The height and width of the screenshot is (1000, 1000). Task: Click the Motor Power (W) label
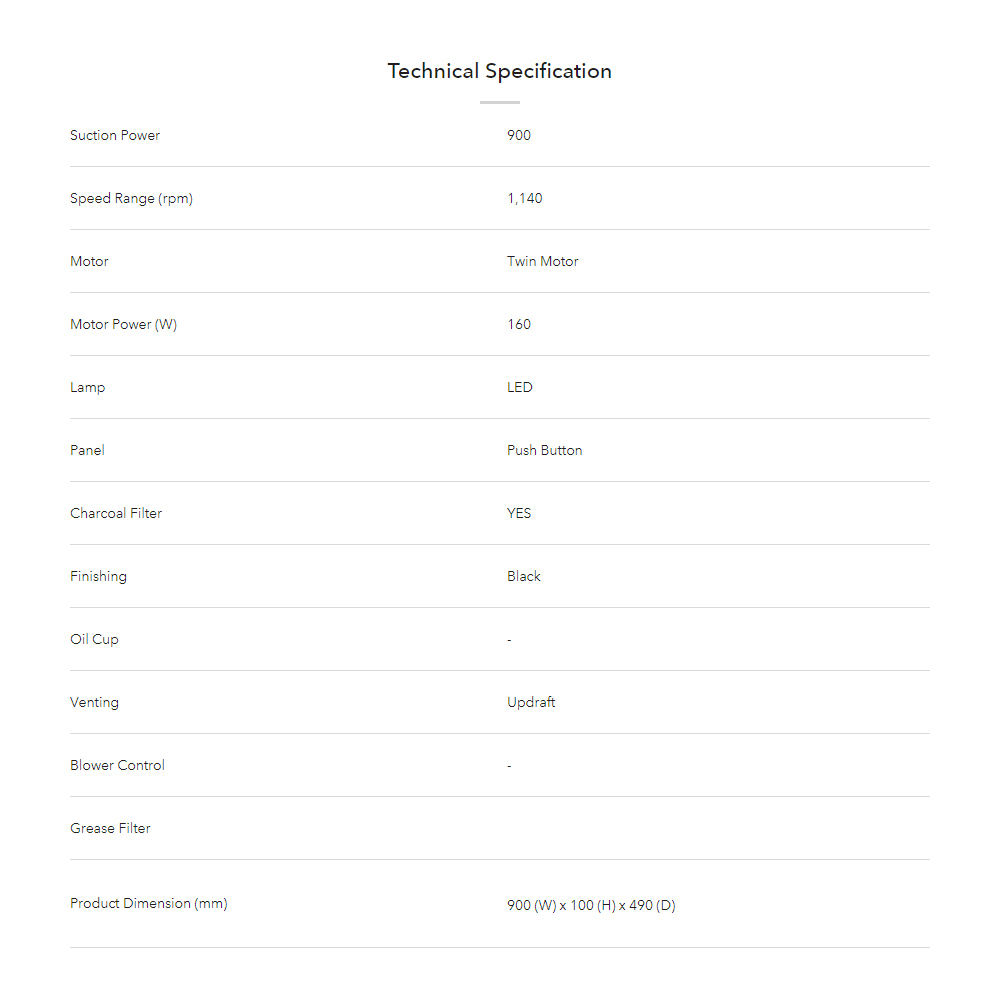point(123,324)
